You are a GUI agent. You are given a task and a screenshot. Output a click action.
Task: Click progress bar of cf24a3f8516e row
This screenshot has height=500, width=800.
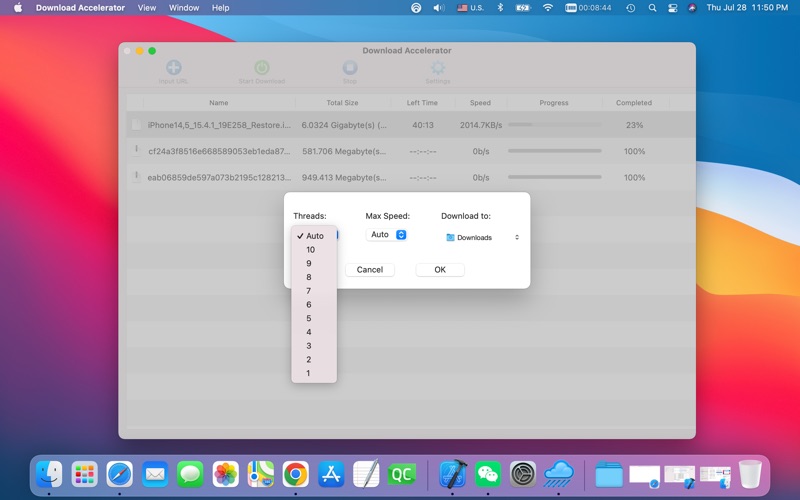coord(555,151)
